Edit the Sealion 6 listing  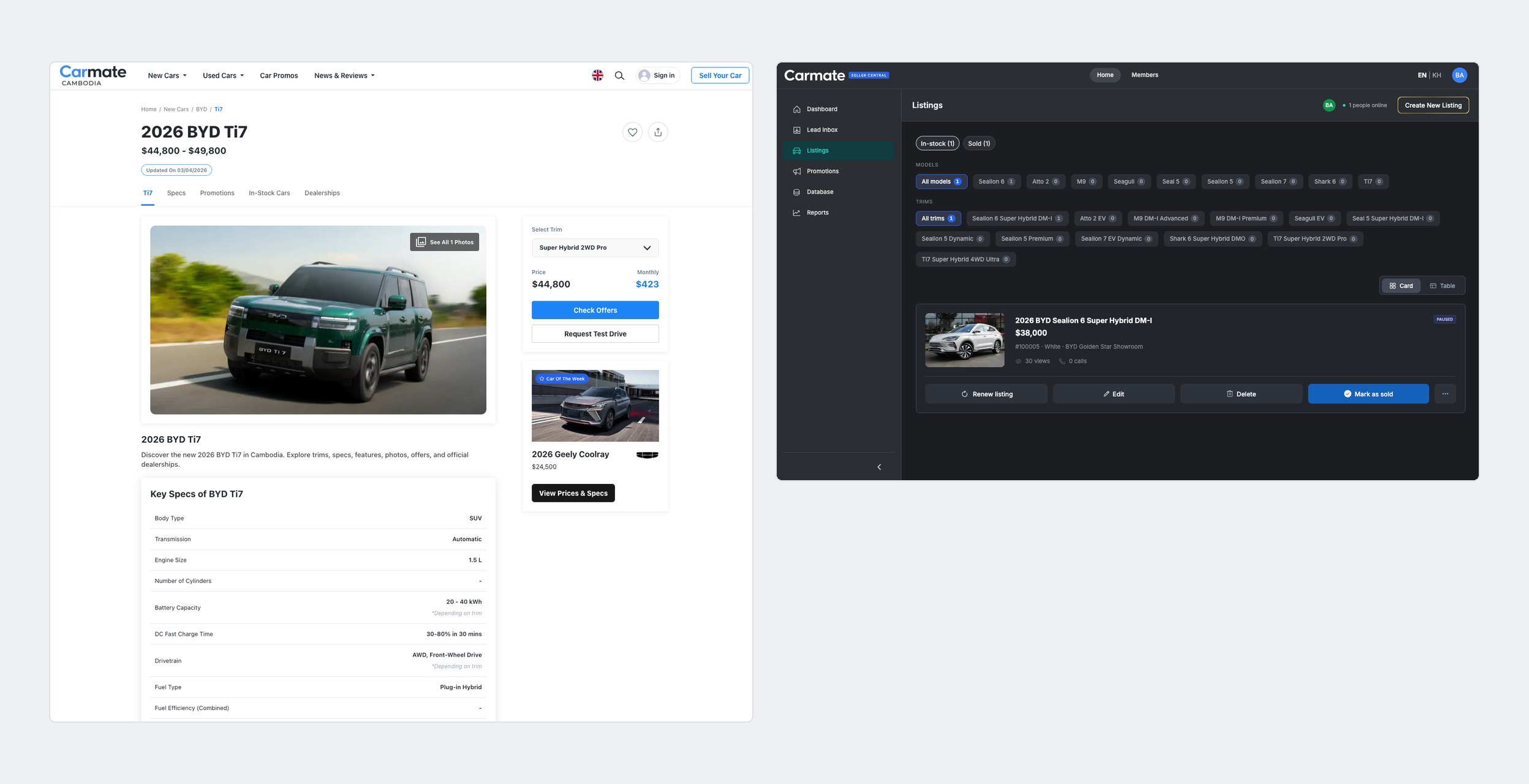click(1114, 394)
